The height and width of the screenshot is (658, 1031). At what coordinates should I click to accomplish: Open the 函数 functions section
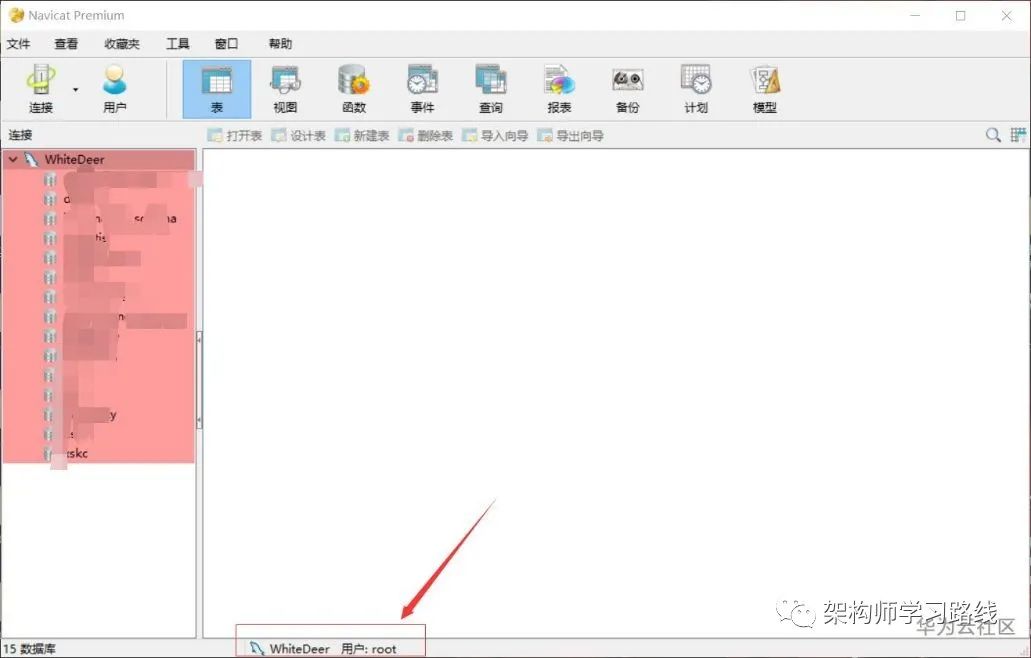(x=354, y=89)
